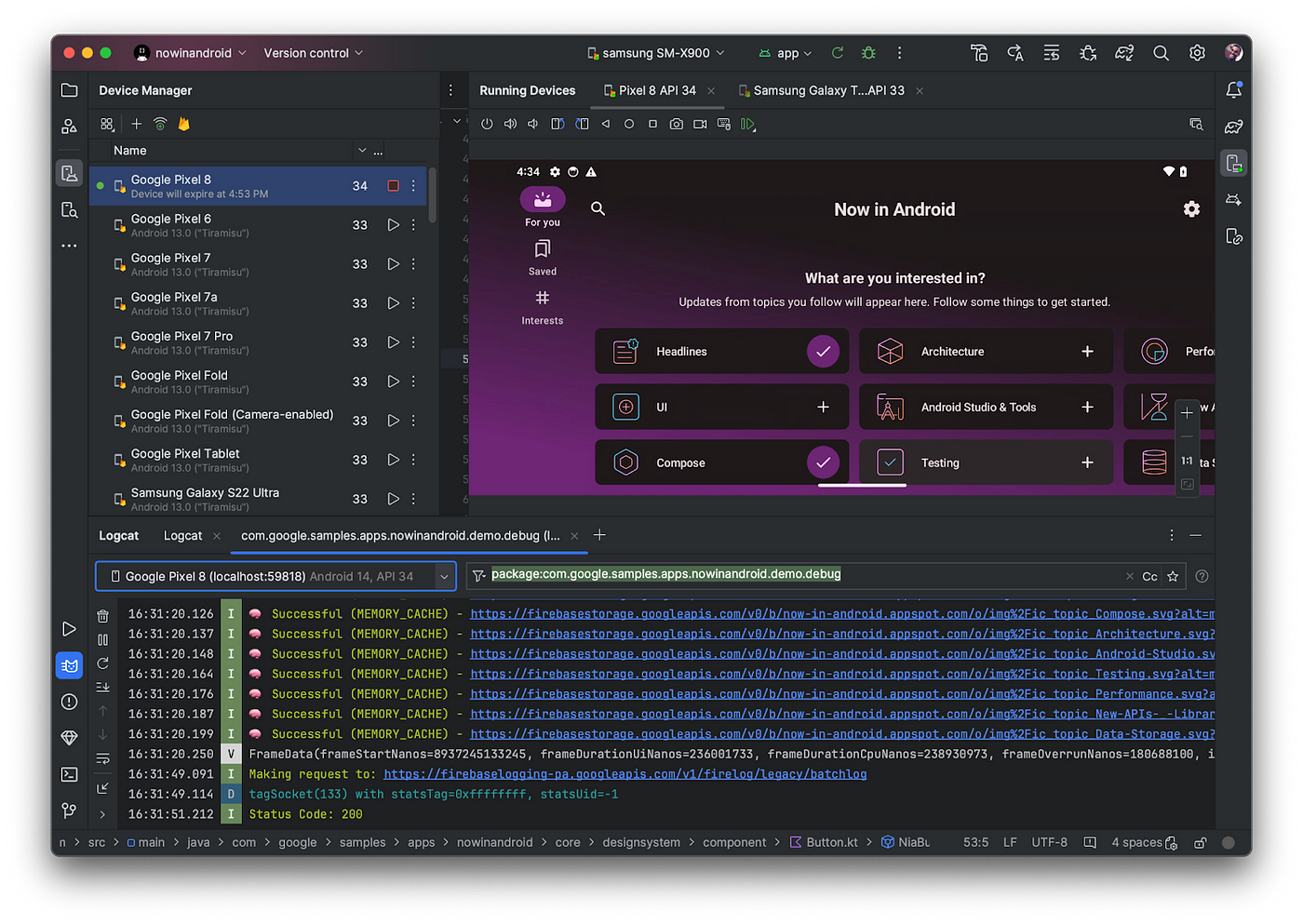Take an emulator screenshot with camera icon
This screenshot has width=1303, height=924.
tap(677, 124)
